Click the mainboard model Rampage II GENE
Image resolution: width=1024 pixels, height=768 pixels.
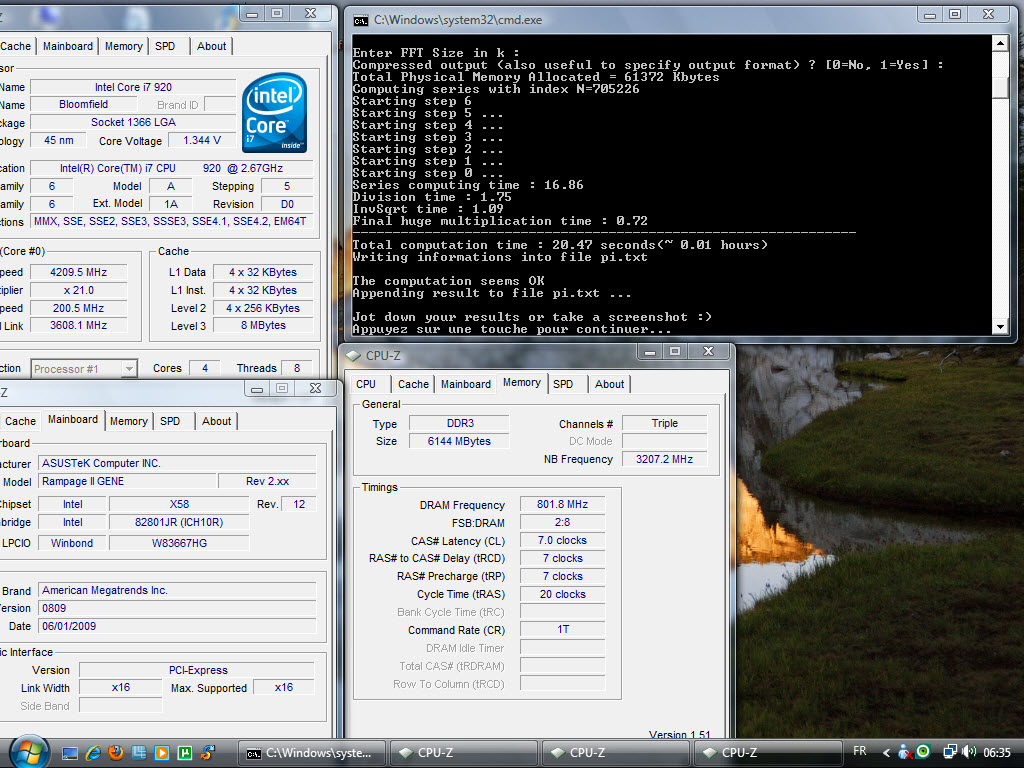point(127,481)
